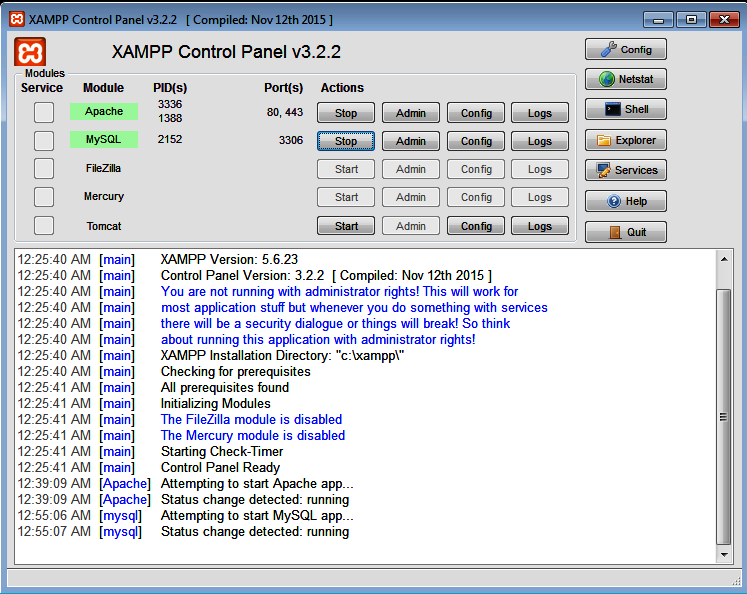Stop the Apache module
The width and height of the screenshot is (747, 594).
point(346,113)
